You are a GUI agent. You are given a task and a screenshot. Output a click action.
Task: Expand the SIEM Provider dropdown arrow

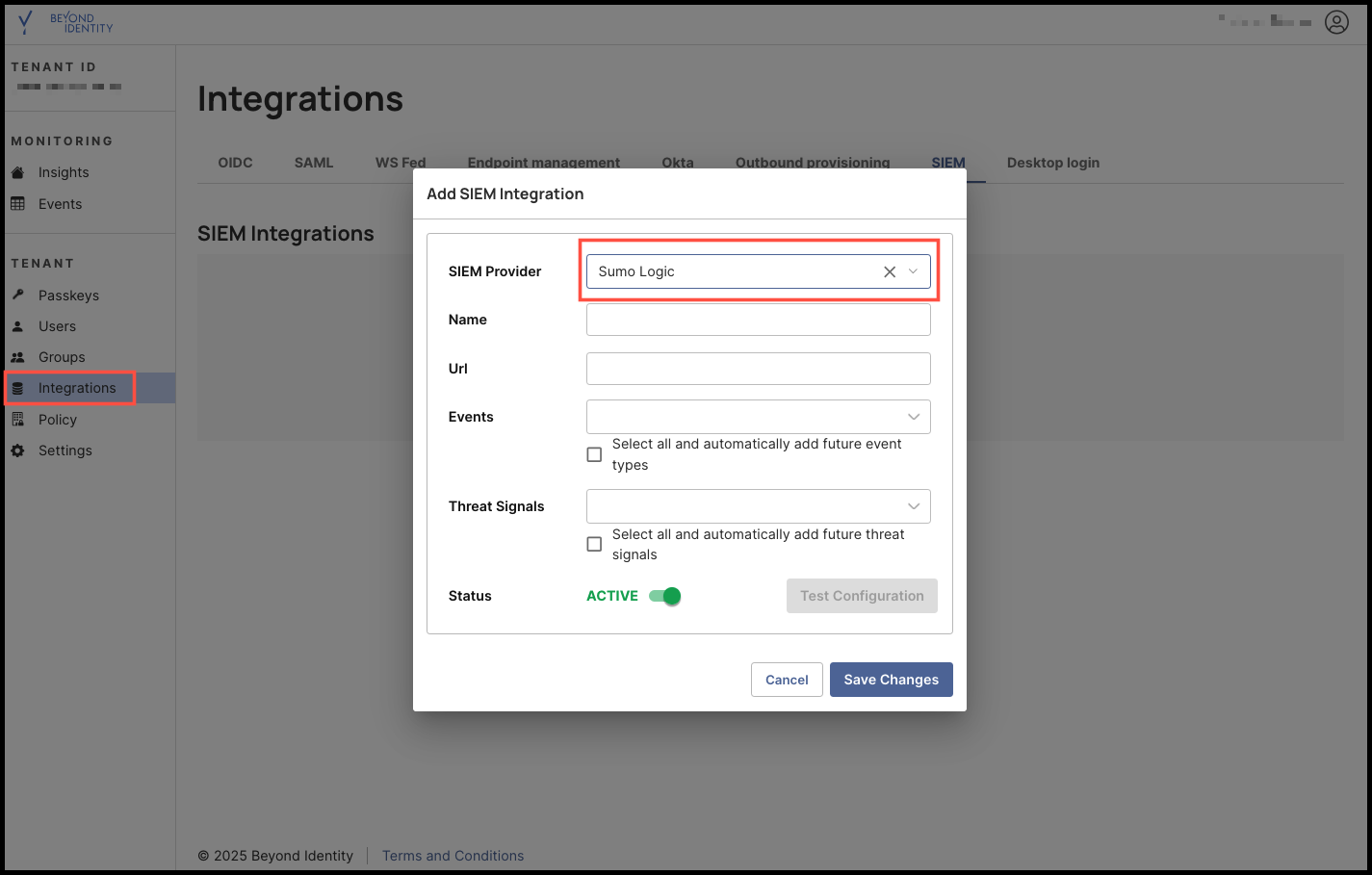pos(914,271)
